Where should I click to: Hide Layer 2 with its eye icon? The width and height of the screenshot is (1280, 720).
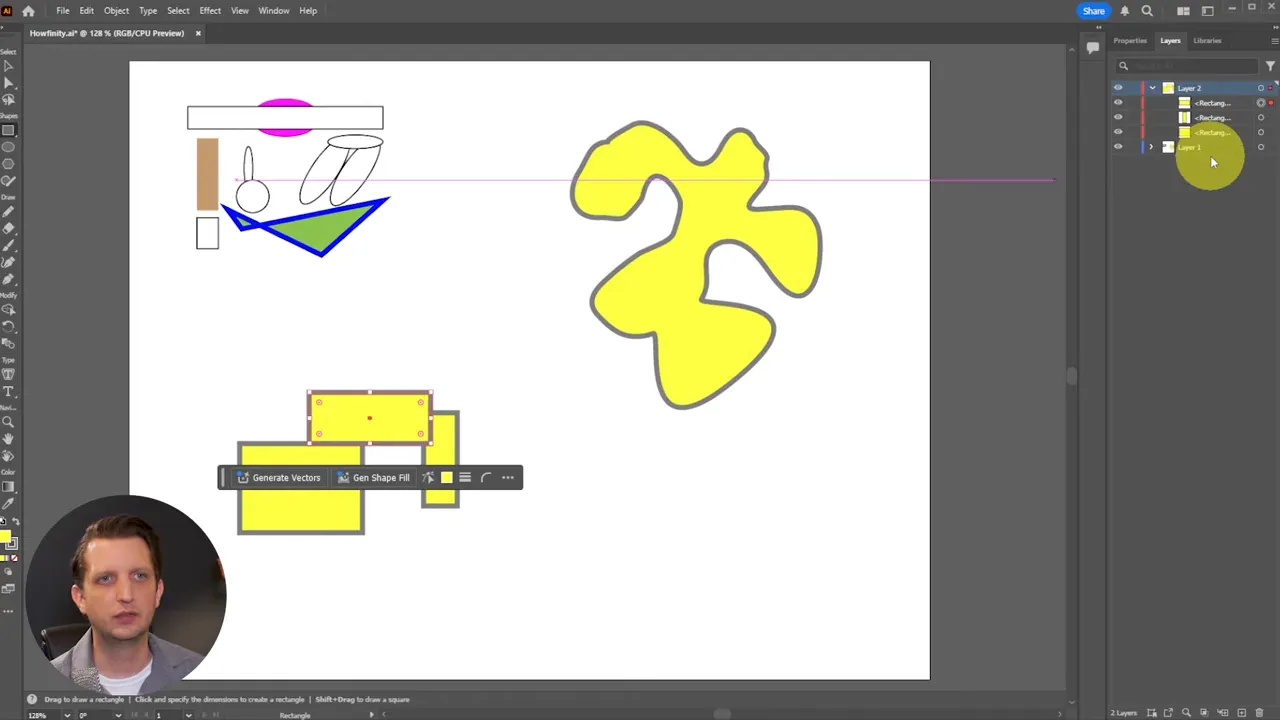[x=1118, y=87]
